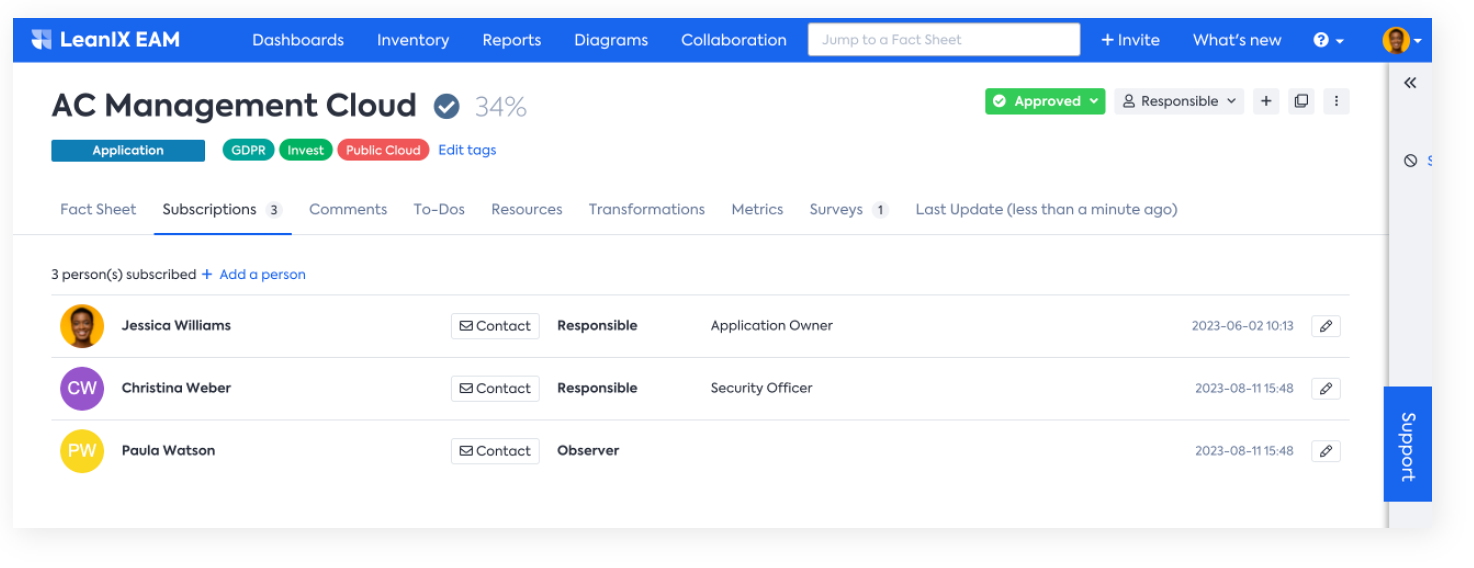
Task: Click the LeanIX EAM logo
Action: (x=105, y=40)
